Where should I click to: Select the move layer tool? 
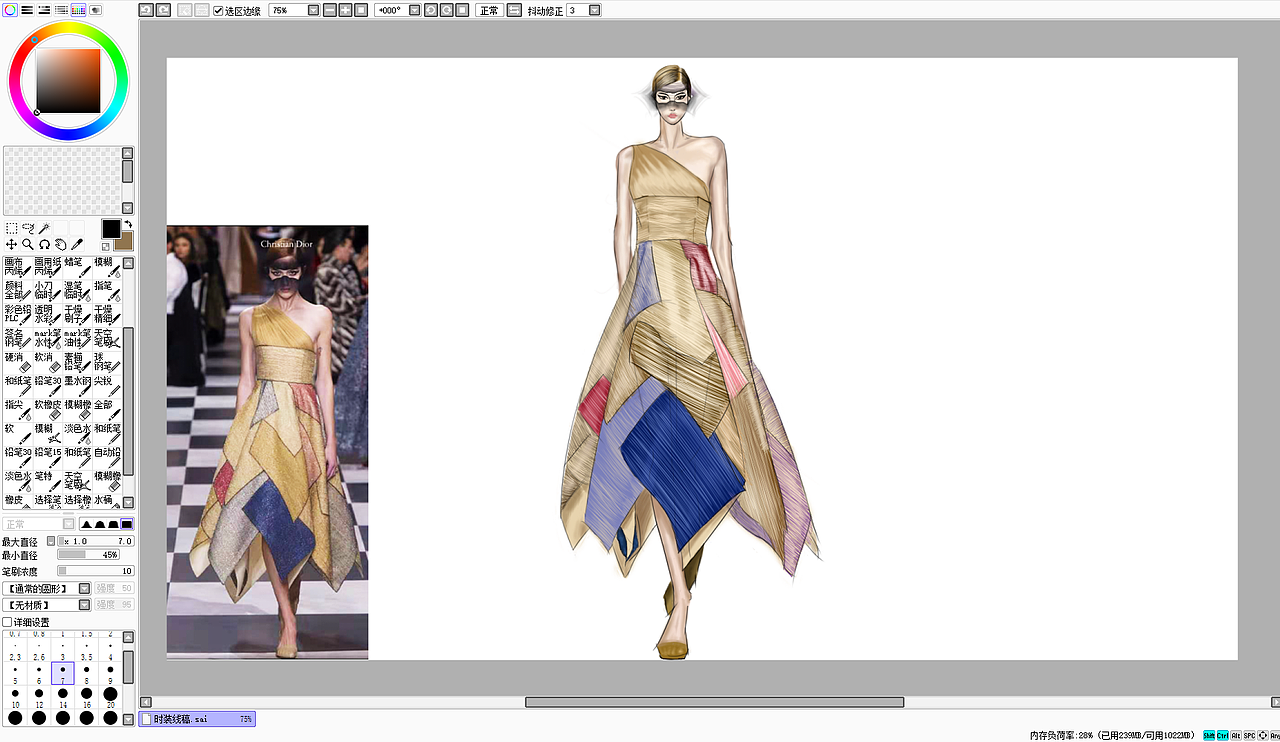click(11, 244)
